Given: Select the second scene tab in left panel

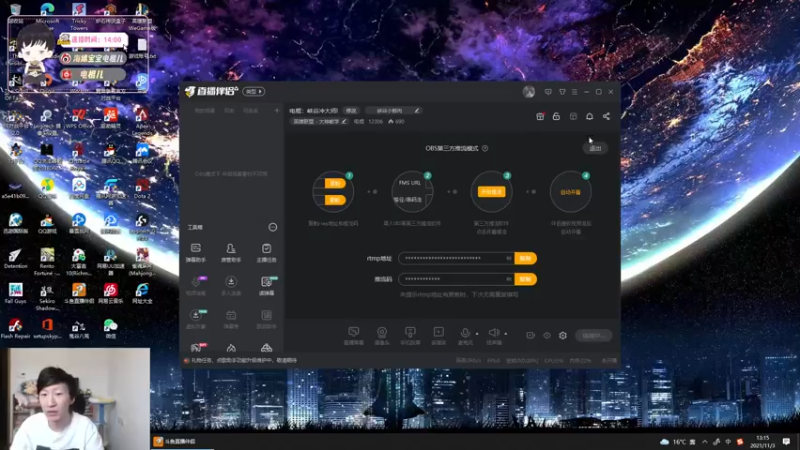Looking at the screenshot, I should click(x=229, y=111).
